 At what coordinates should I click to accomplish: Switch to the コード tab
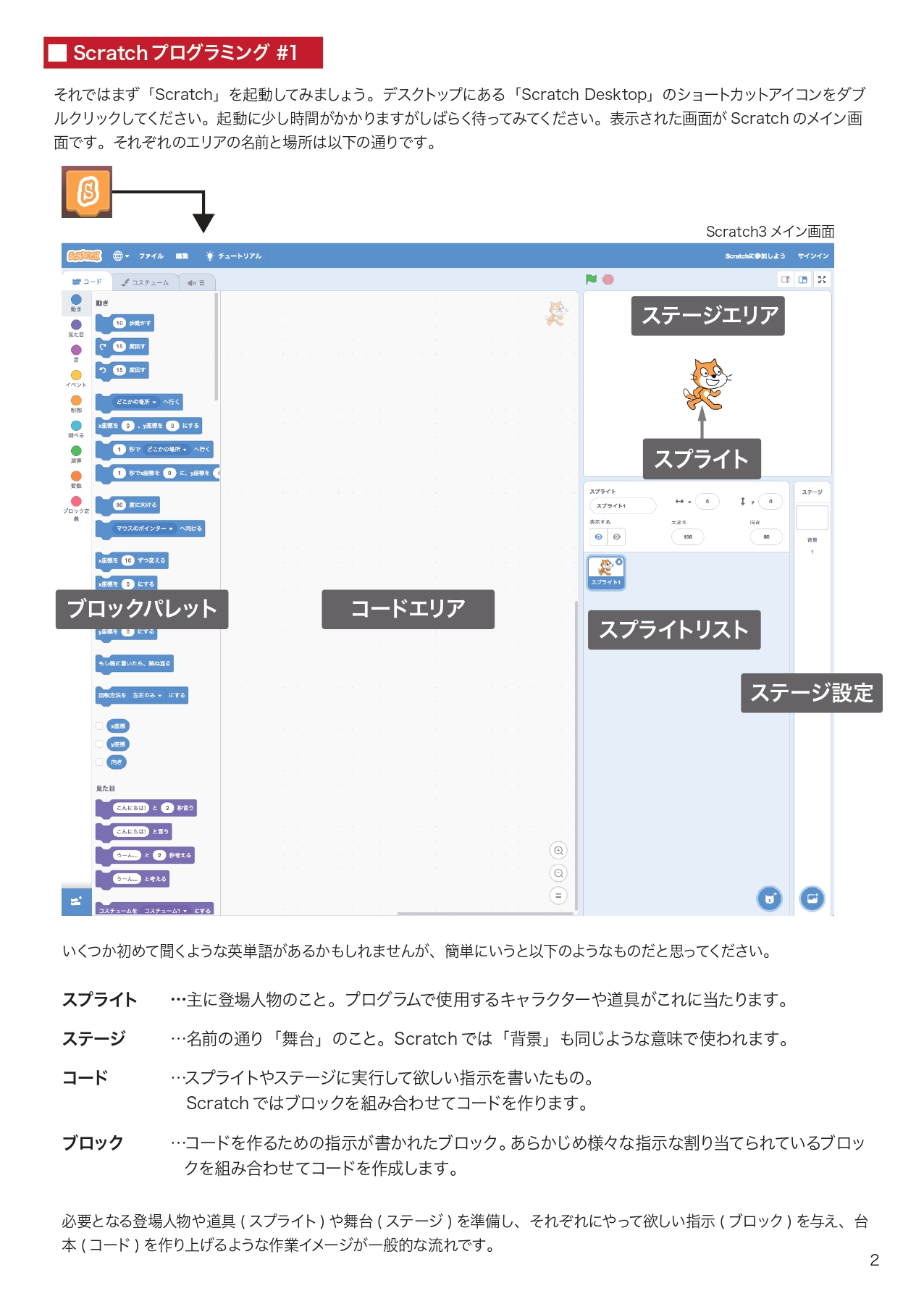[87, 282]
